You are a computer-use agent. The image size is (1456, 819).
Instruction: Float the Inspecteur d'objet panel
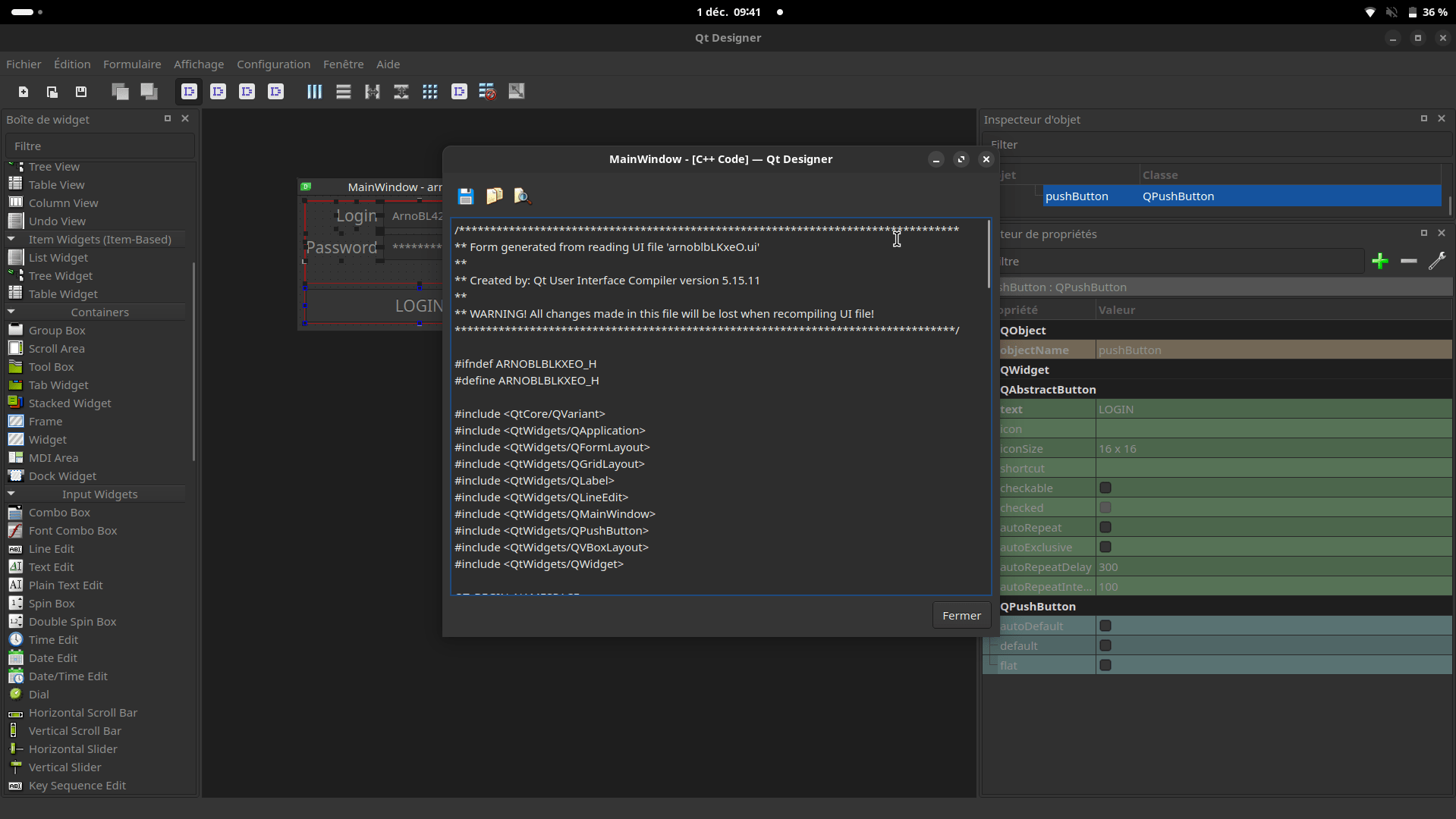point(1424,118)
